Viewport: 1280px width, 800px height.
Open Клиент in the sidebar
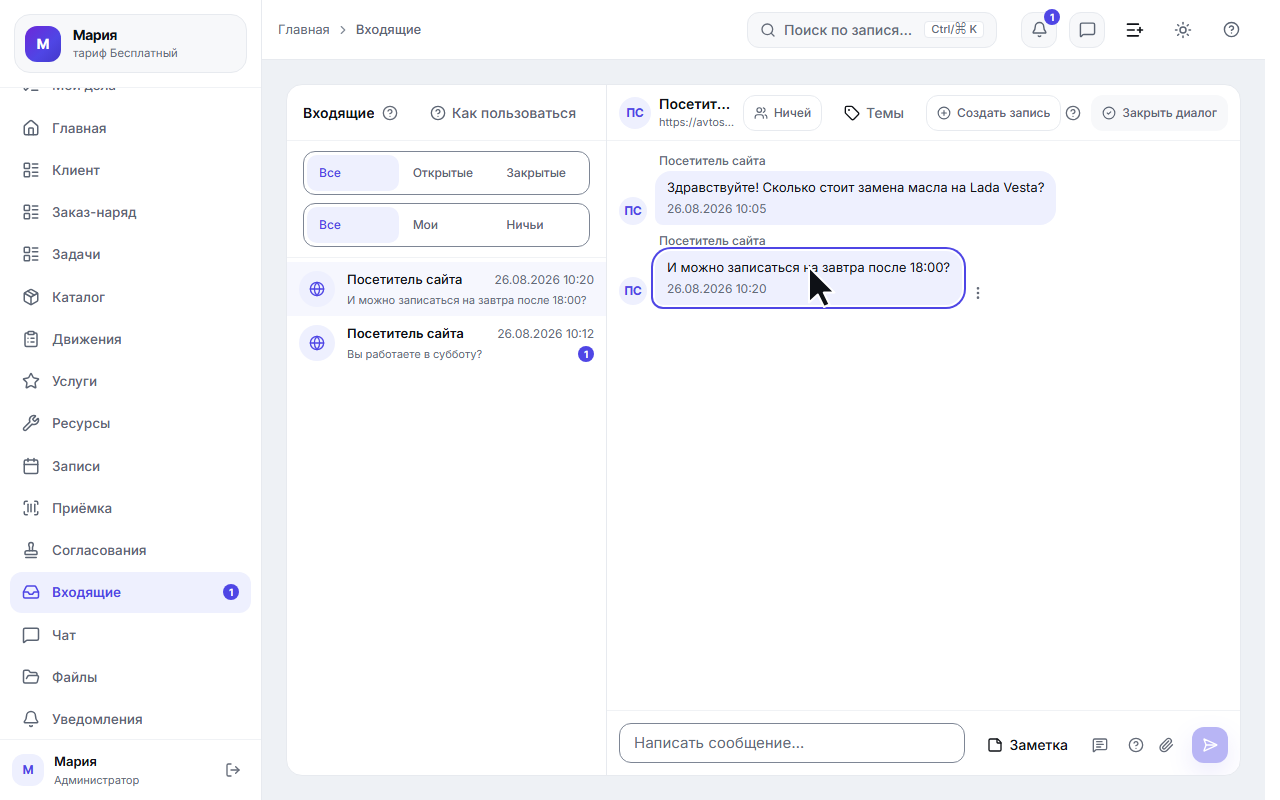130,170
